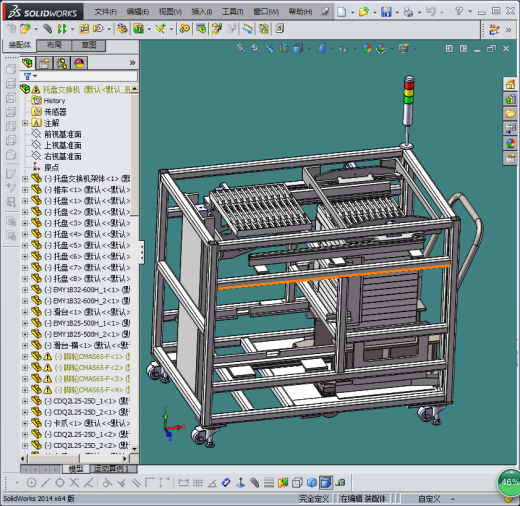Switch to the PropertyManager tab icon
The width and height of the screenshot is (520, 506).
click(x=44, y=63)
